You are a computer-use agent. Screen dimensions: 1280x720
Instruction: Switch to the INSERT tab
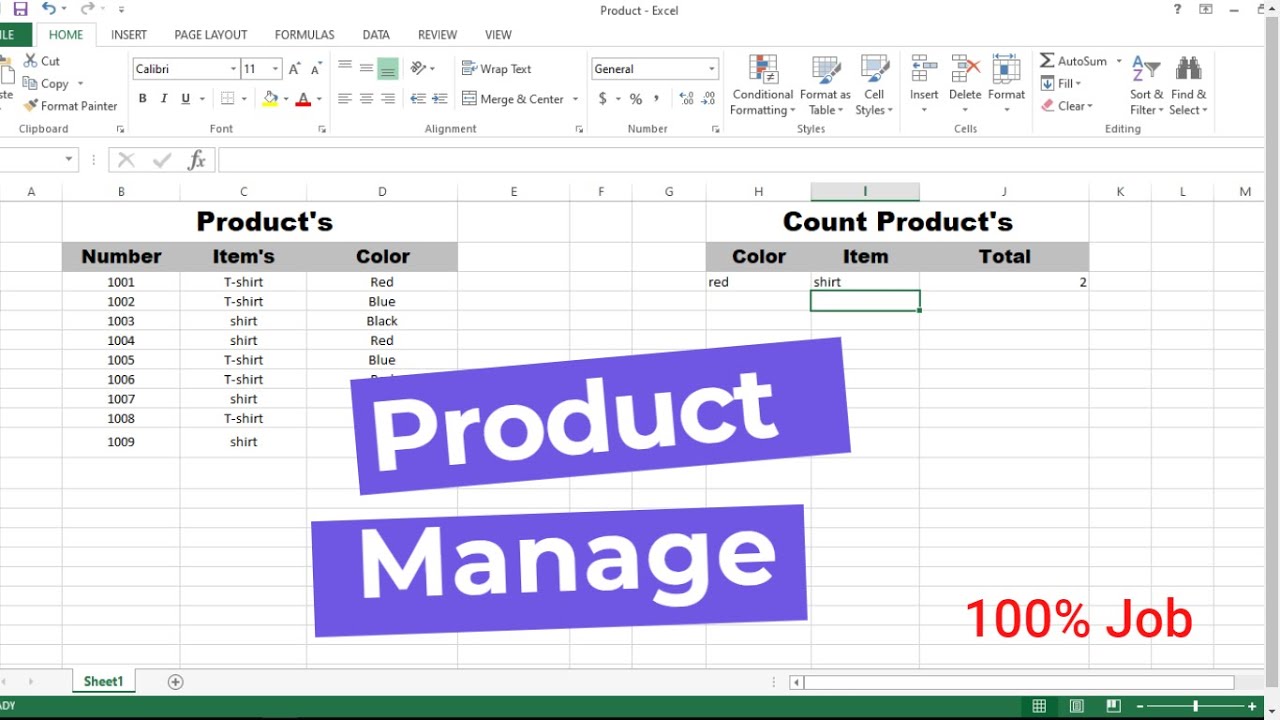[129, 35]
